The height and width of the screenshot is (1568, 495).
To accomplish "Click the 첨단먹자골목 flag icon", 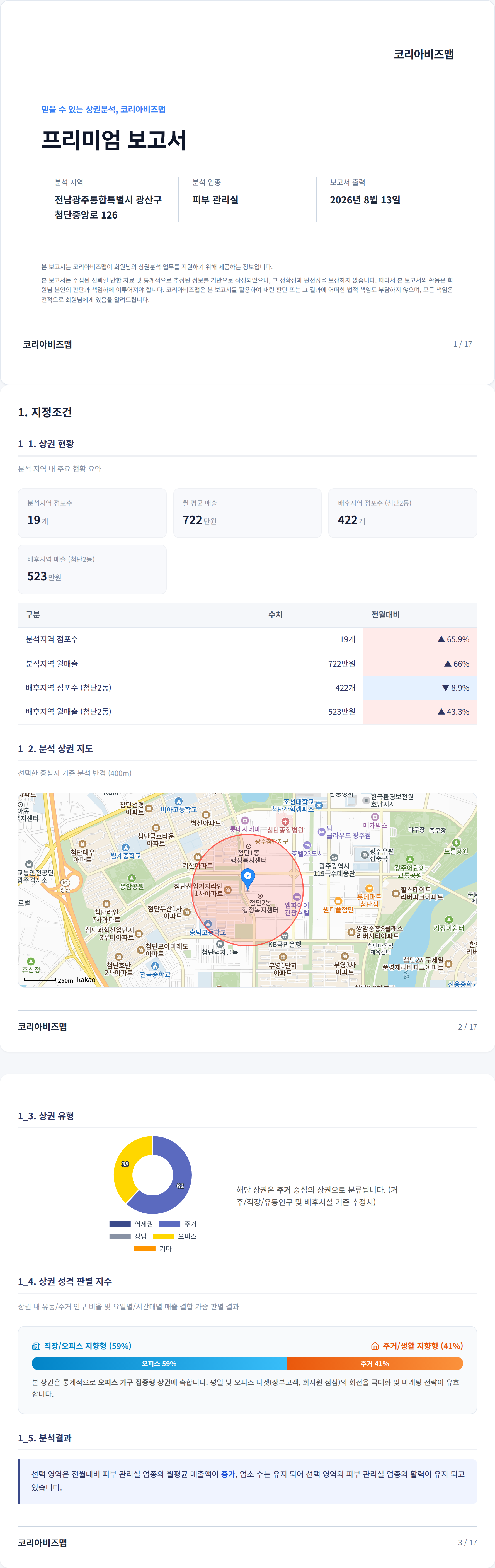I will click(x=220, y=944).
